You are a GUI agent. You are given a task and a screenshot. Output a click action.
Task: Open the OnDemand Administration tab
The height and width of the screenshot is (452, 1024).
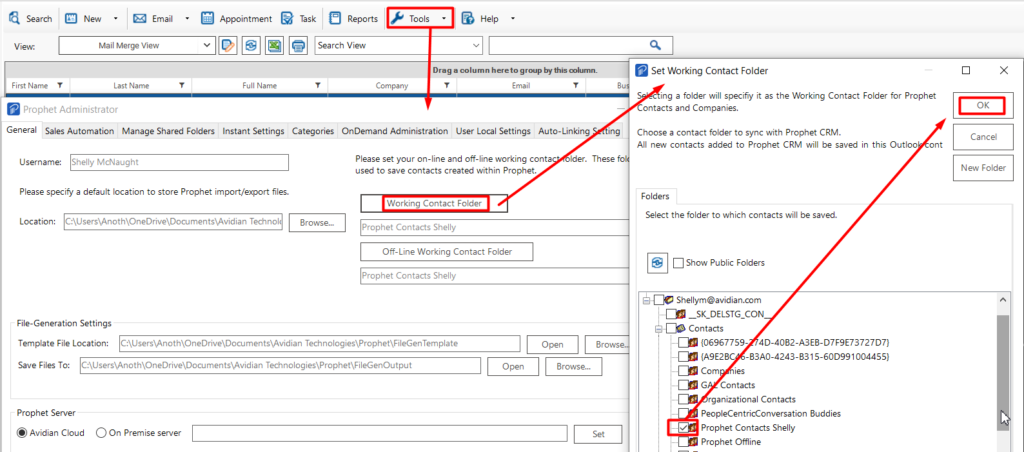tap(394, 131)
